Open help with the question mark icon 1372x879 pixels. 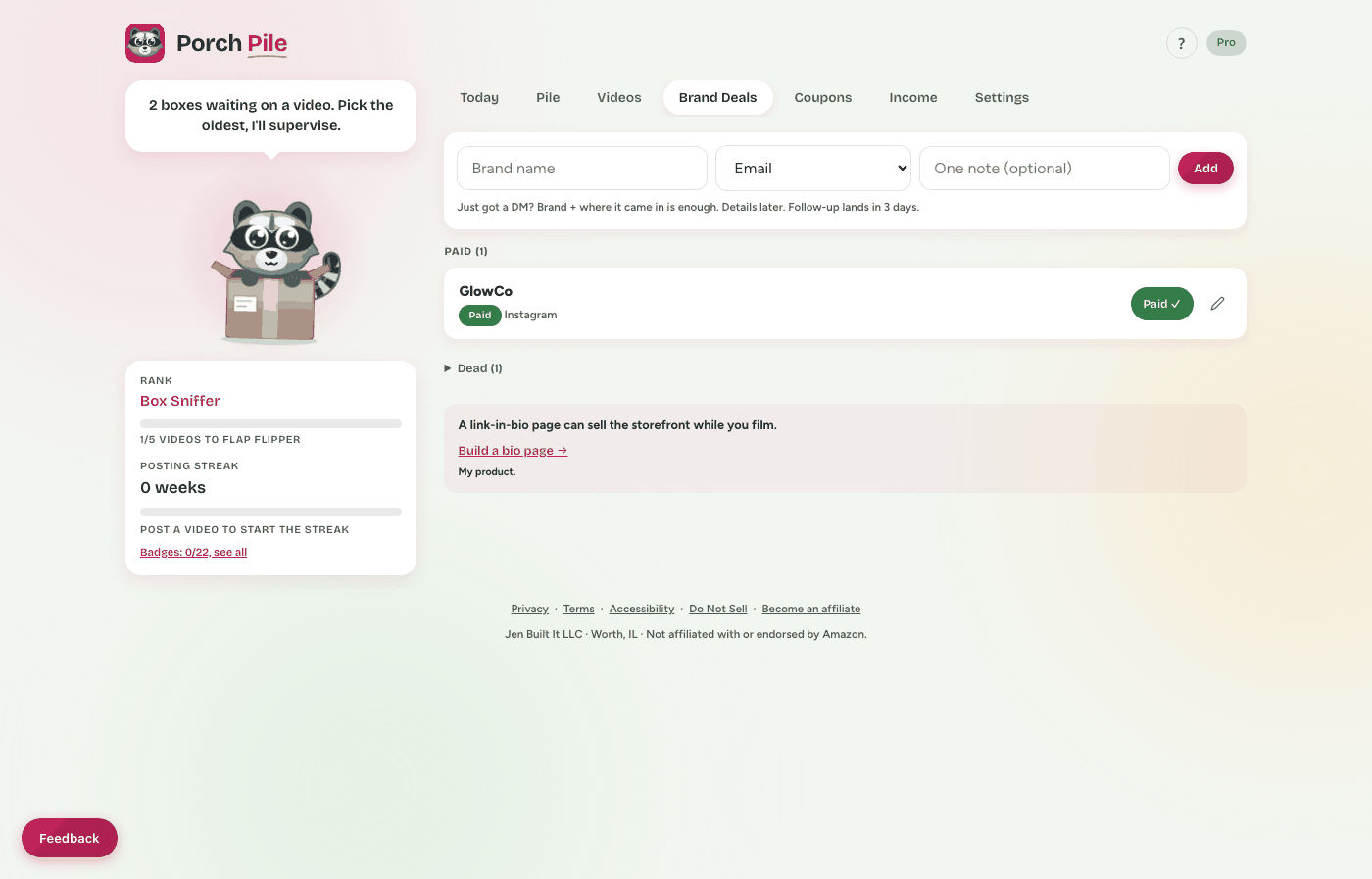[1181, 43]
